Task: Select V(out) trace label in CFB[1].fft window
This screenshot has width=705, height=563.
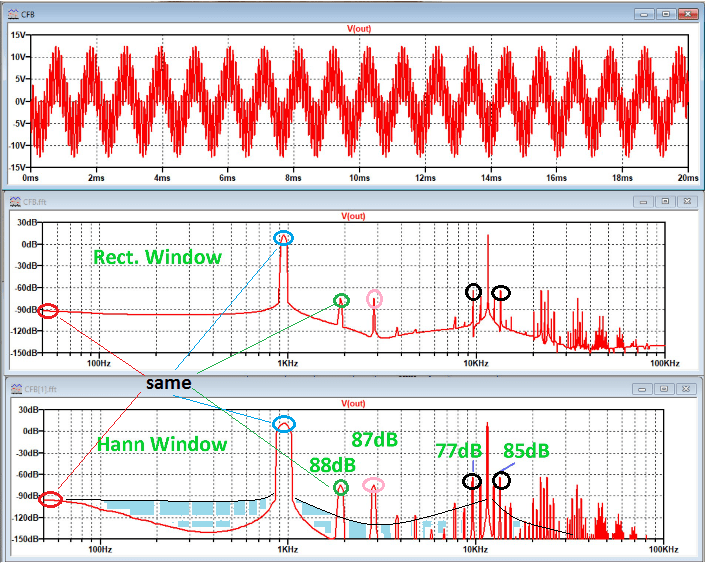Action: pos(353,403)
